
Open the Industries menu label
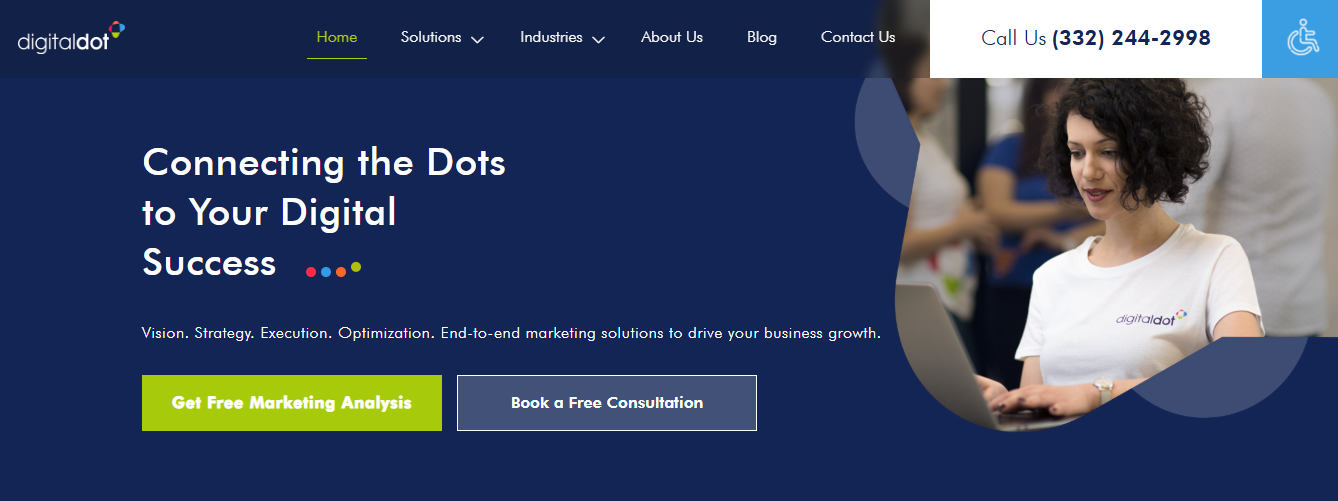pos(551,37)
